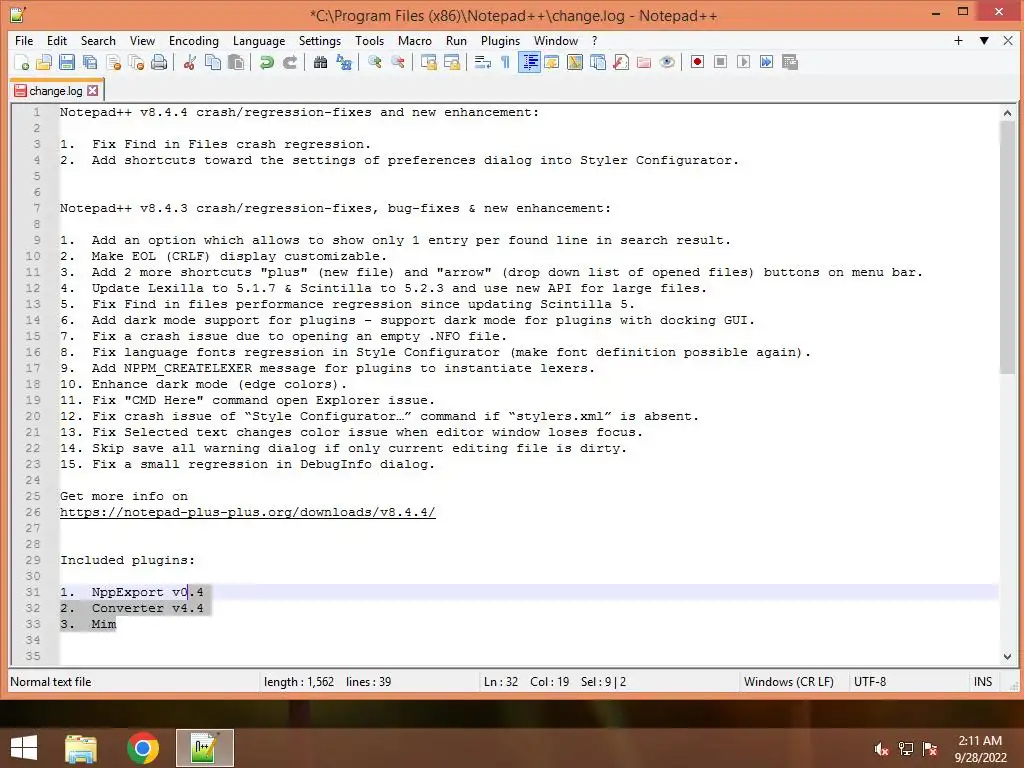Click the Copy toolbar icon

pos(212,63)
